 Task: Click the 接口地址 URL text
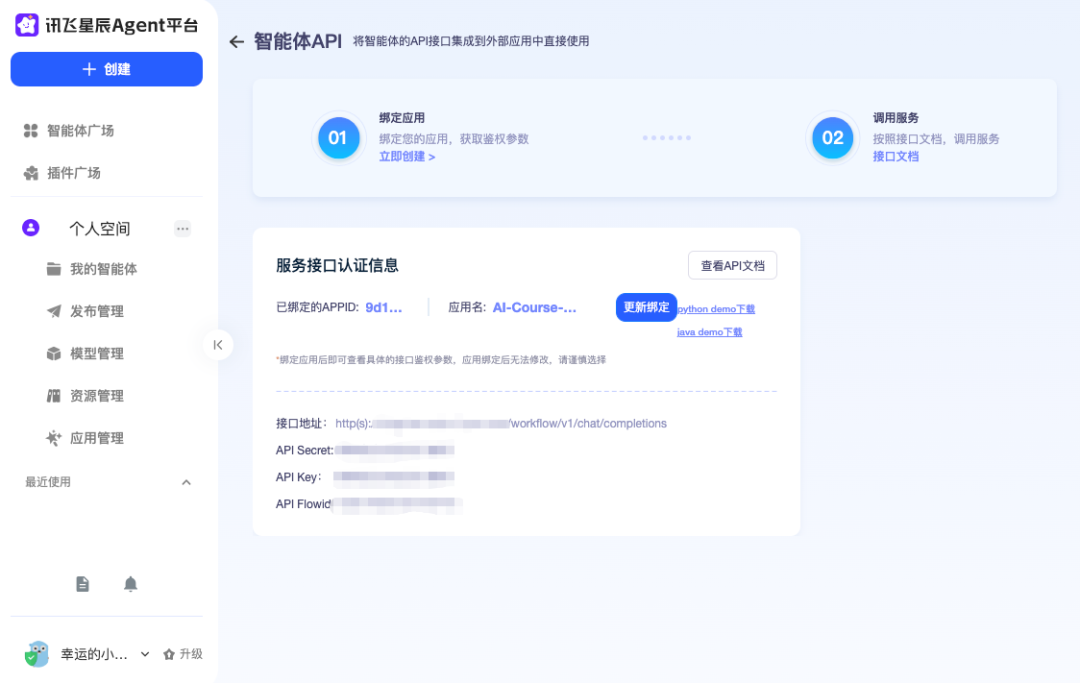click(x=501, y=423)
